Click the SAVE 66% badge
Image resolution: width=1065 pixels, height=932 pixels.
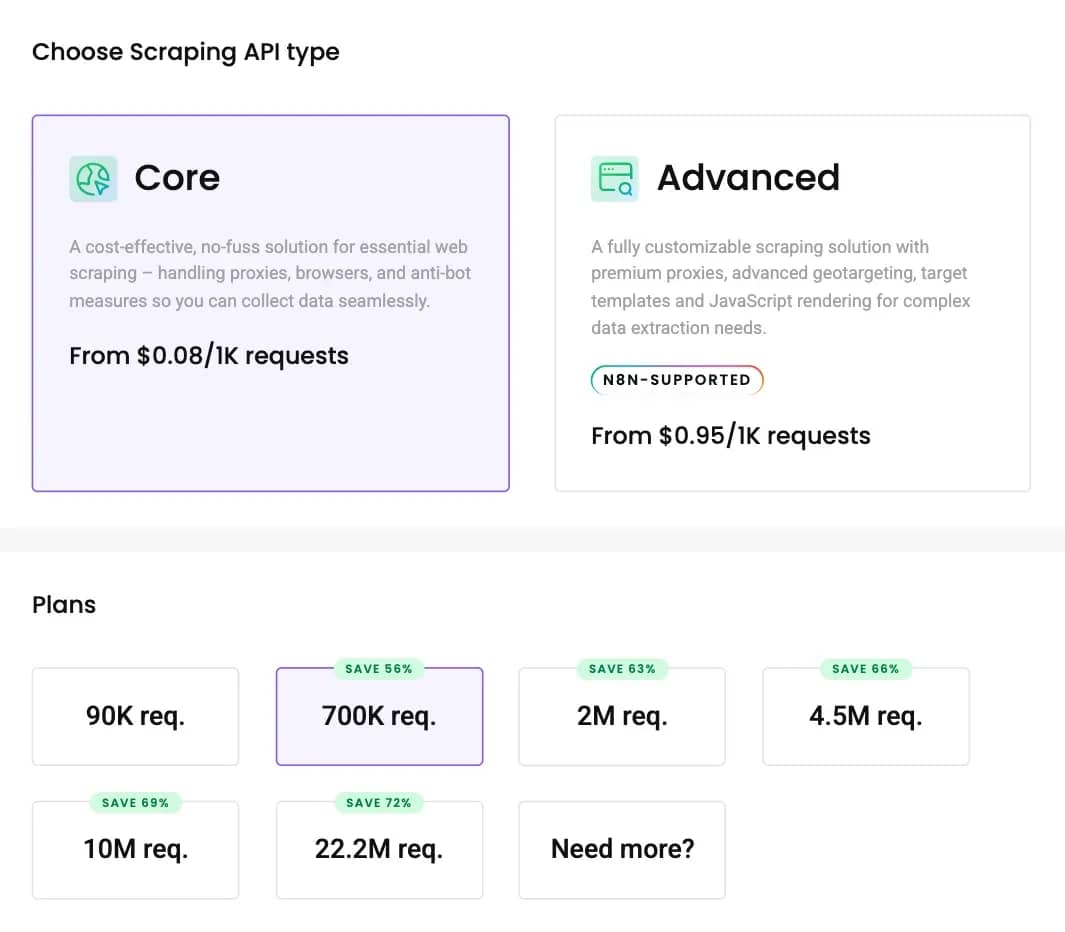point(866,669)
